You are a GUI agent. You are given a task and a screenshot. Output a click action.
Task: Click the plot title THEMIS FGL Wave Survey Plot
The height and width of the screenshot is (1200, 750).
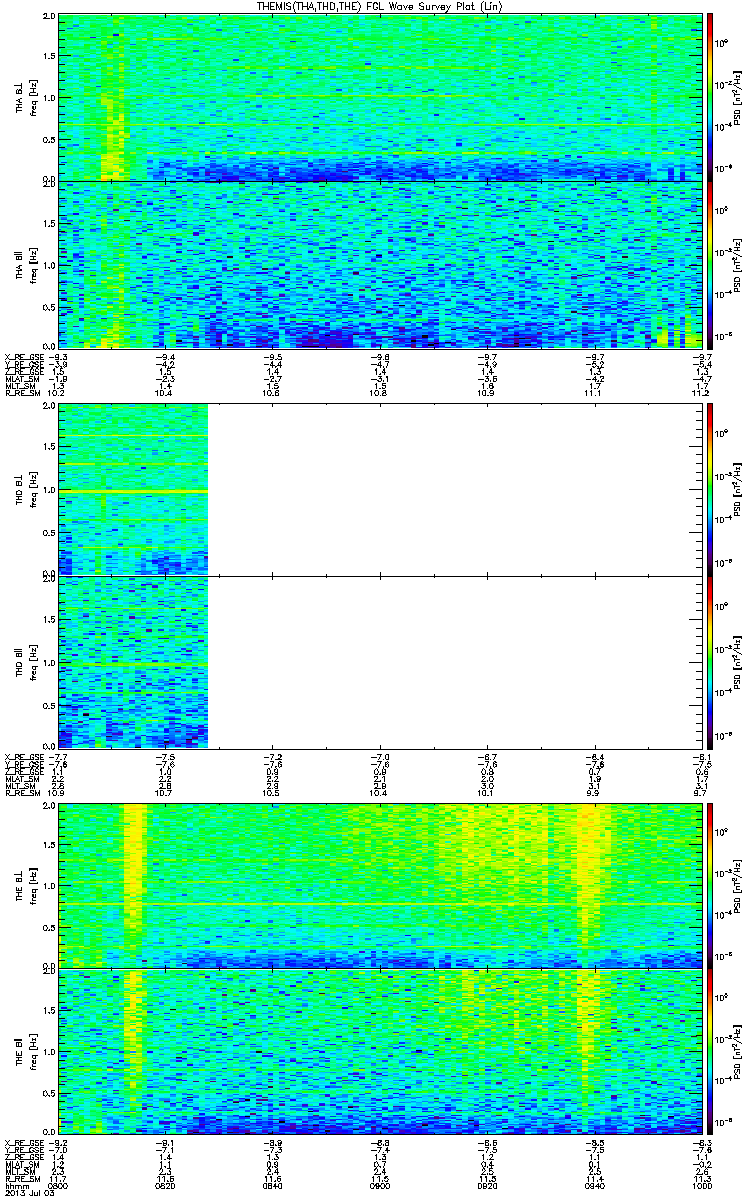pyautogui.click(x=380, y=6)
